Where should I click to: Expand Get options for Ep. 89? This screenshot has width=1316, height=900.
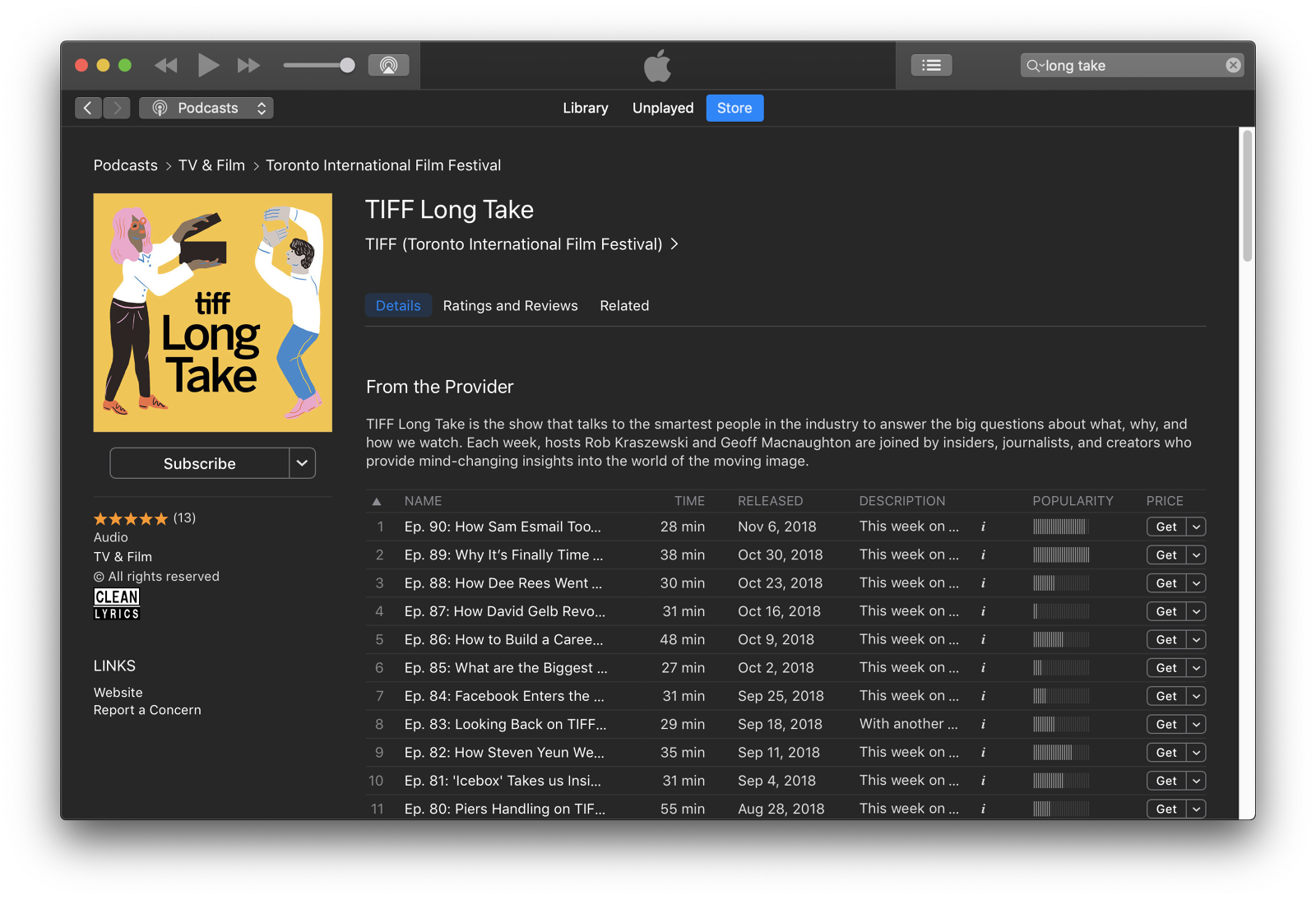[1197, 555]
